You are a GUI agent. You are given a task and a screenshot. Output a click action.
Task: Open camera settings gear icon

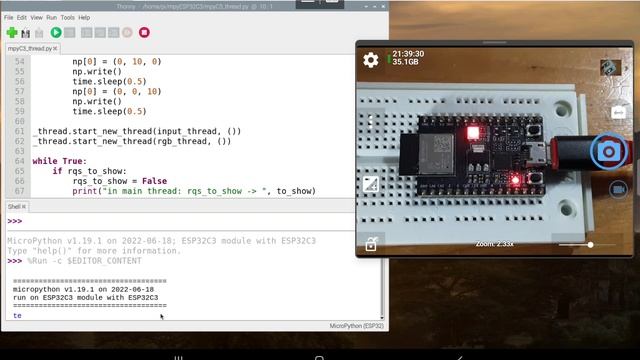pyautogui.click(x=371, y=60)
